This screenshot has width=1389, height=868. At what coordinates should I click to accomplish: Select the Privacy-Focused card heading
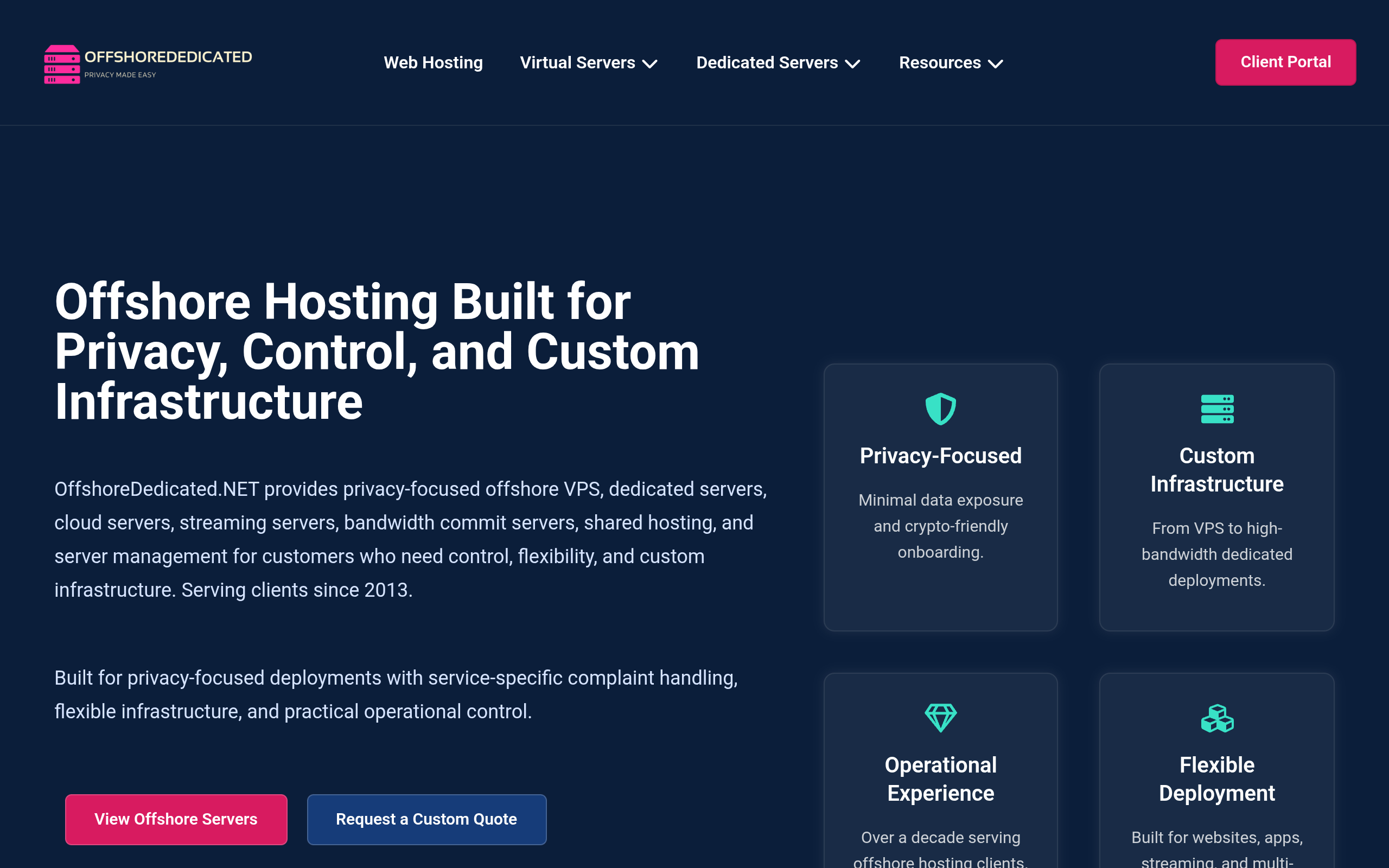(941, 456)
